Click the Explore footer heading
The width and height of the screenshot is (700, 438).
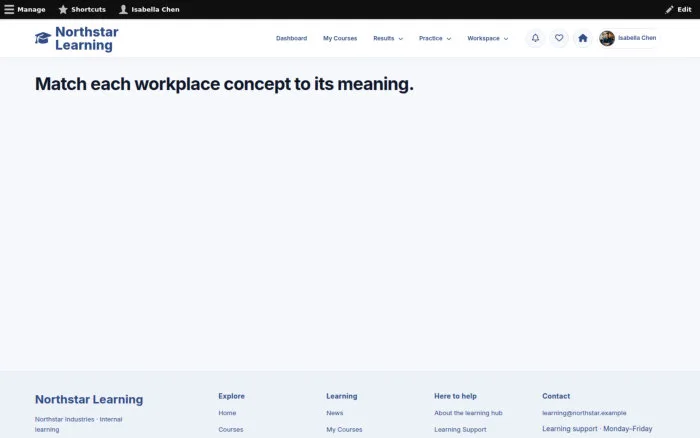click(x=231, y=396)
